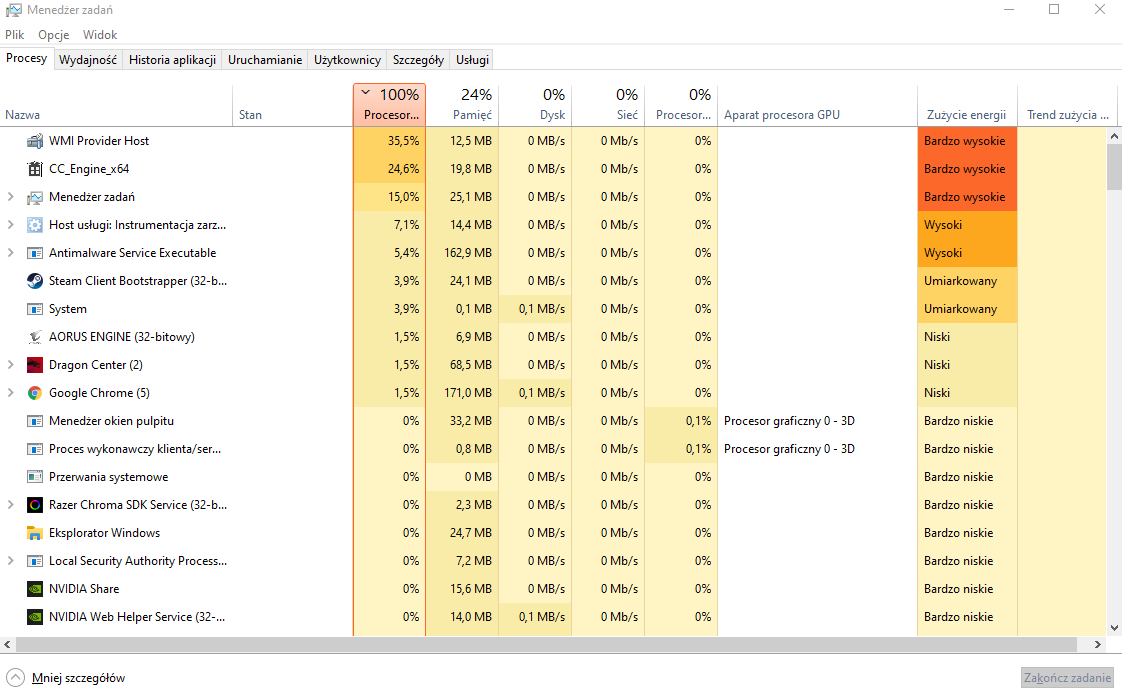Click the Eksplorator Windows folder icon
Viewport: 1122px width, 692px height.
36,532
